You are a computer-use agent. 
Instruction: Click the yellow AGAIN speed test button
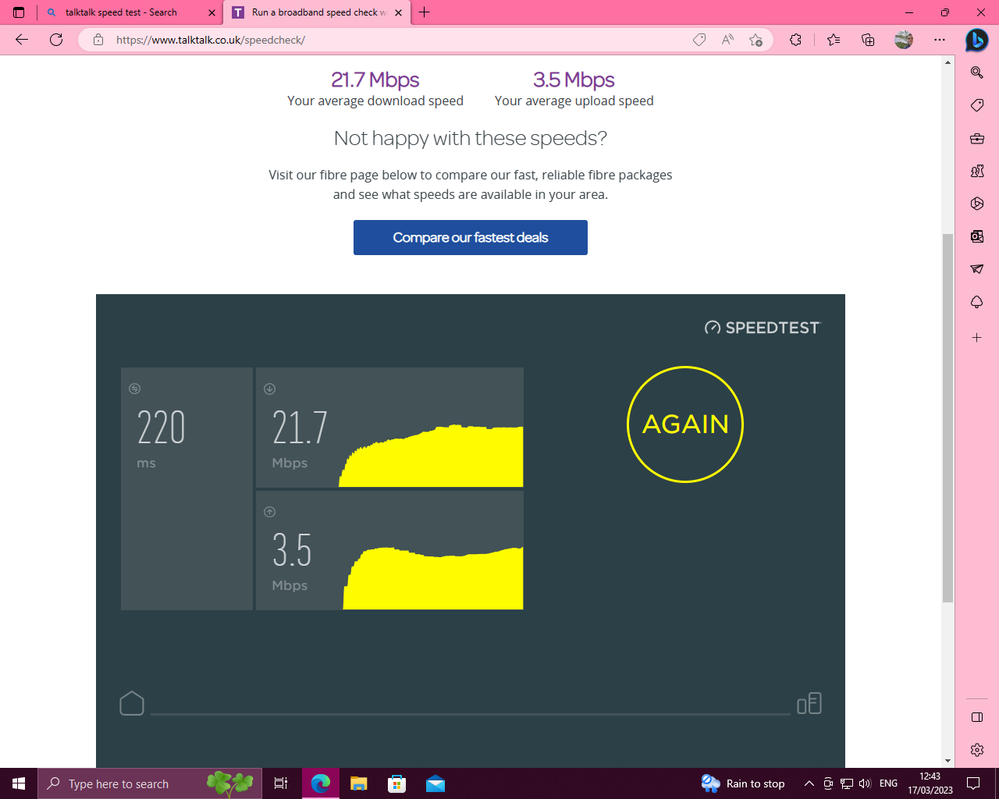point(685,424)
